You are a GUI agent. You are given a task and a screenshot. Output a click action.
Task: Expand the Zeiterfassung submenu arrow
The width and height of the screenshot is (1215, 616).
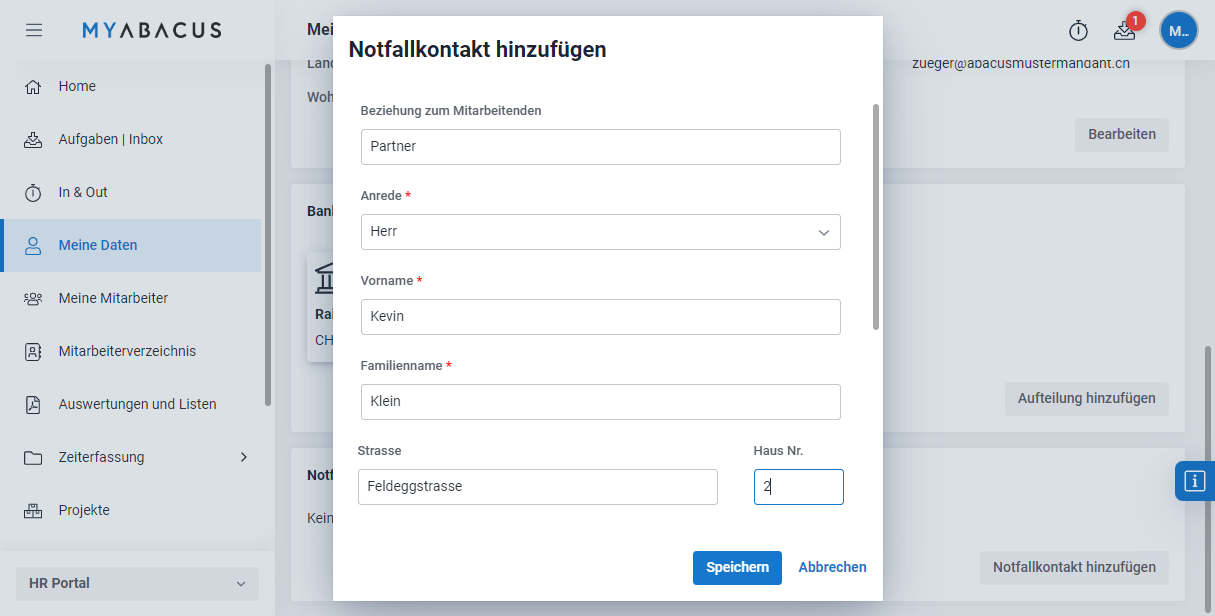(243, 457)
